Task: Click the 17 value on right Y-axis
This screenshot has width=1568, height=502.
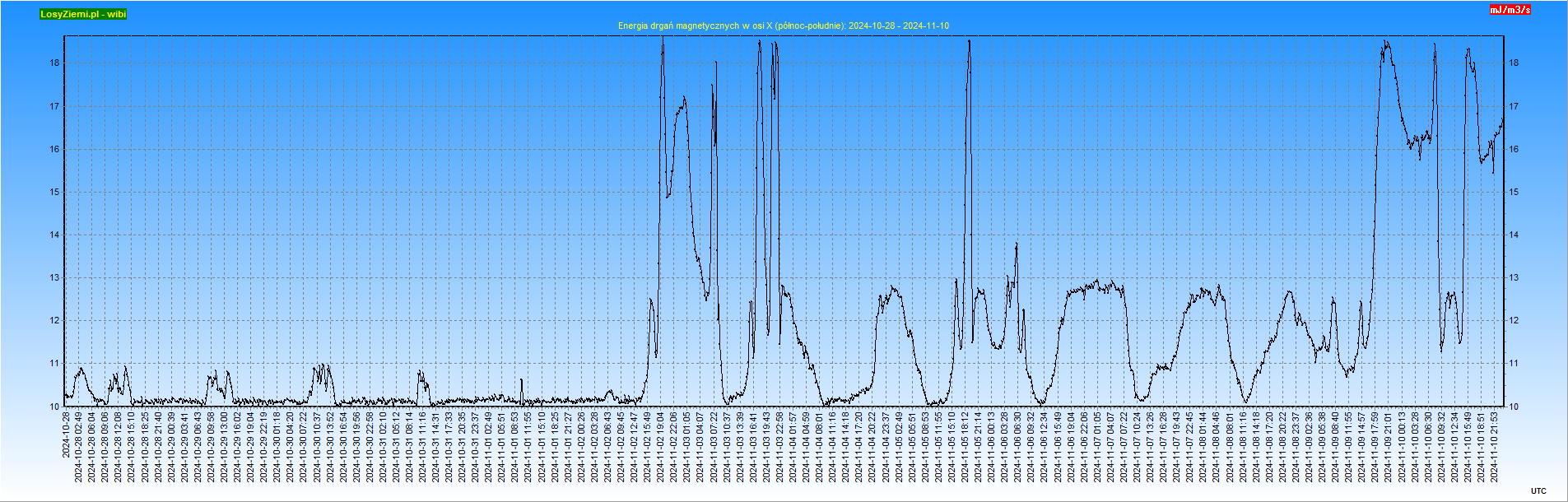Action: click(x=1514, y=106)
